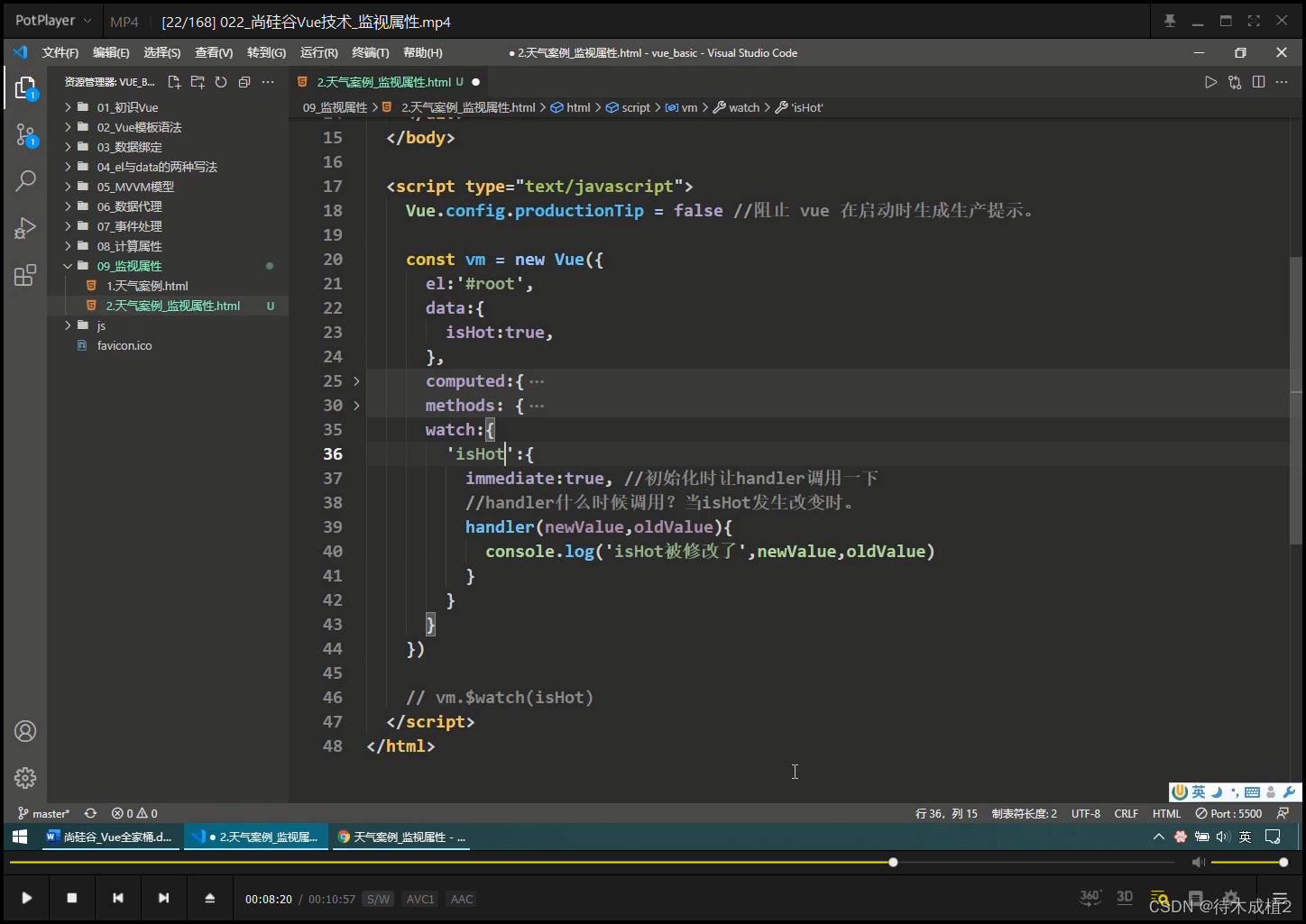
Task: Pin the PotPlayer window on top
Action: (x=1170, y=21)
